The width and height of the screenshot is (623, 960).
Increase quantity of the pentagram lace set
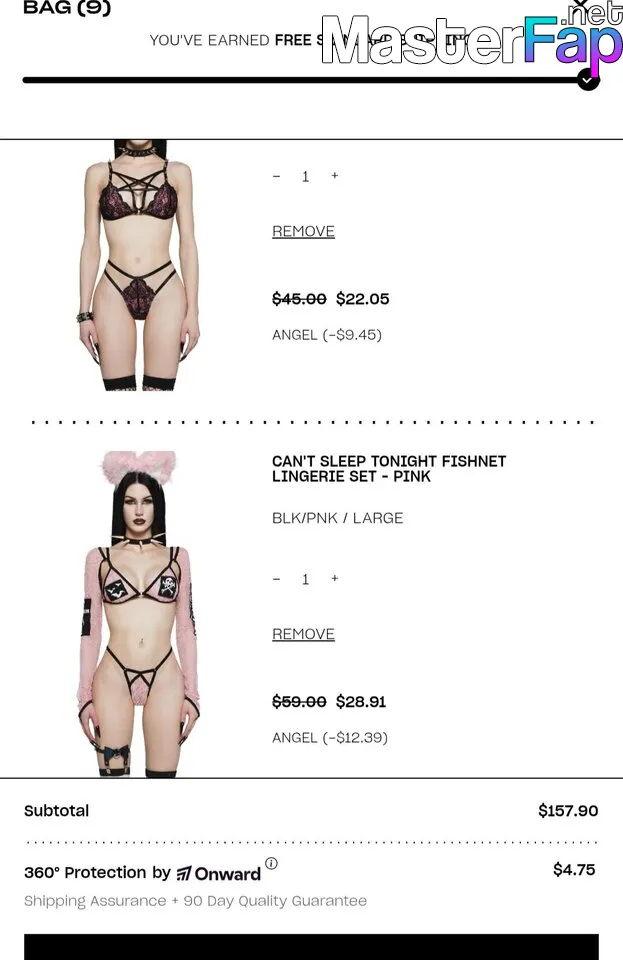(335, 176)
